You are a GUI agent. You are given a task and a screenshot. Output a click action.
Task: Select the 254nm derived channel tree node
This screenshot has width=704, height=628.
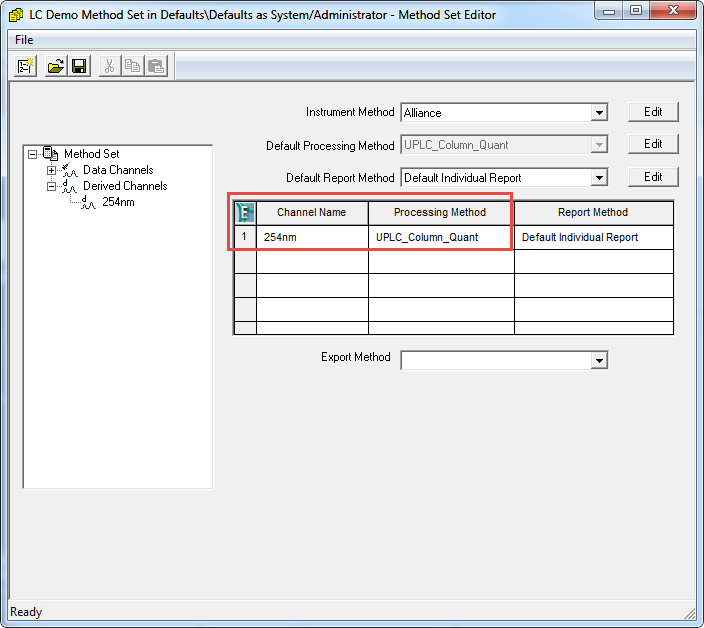pyautogui.click(x=118, y=202)
